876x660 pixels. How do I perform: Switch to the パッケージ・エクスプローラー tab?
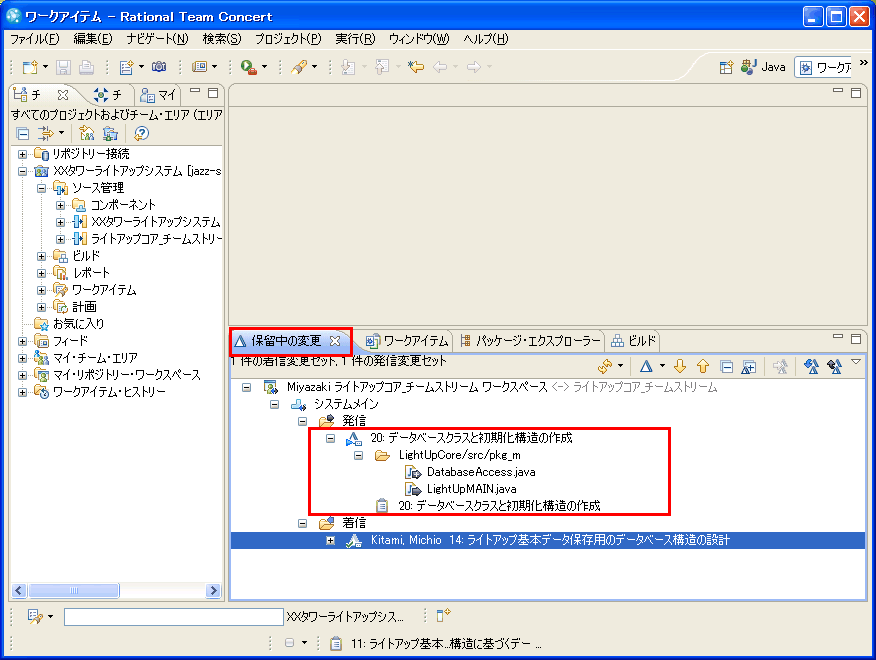click(x=531, y=341)
